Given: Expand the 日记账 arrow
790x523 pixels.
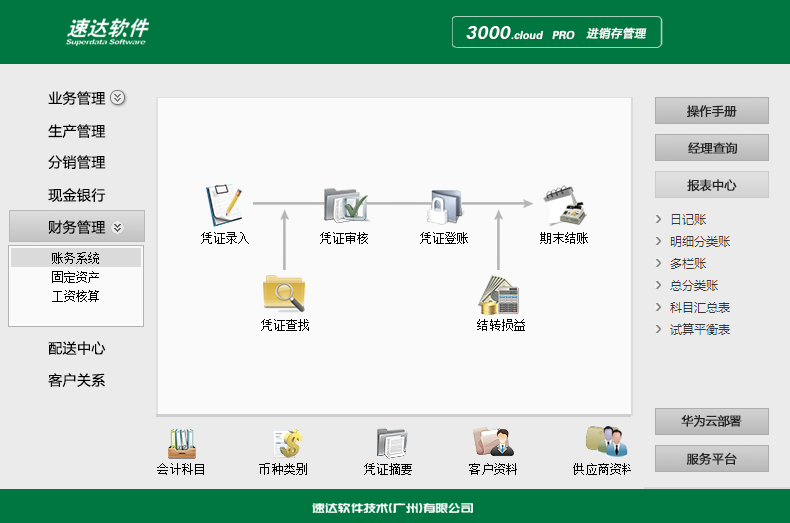Looking at the screenshot, I should (658, 219).
